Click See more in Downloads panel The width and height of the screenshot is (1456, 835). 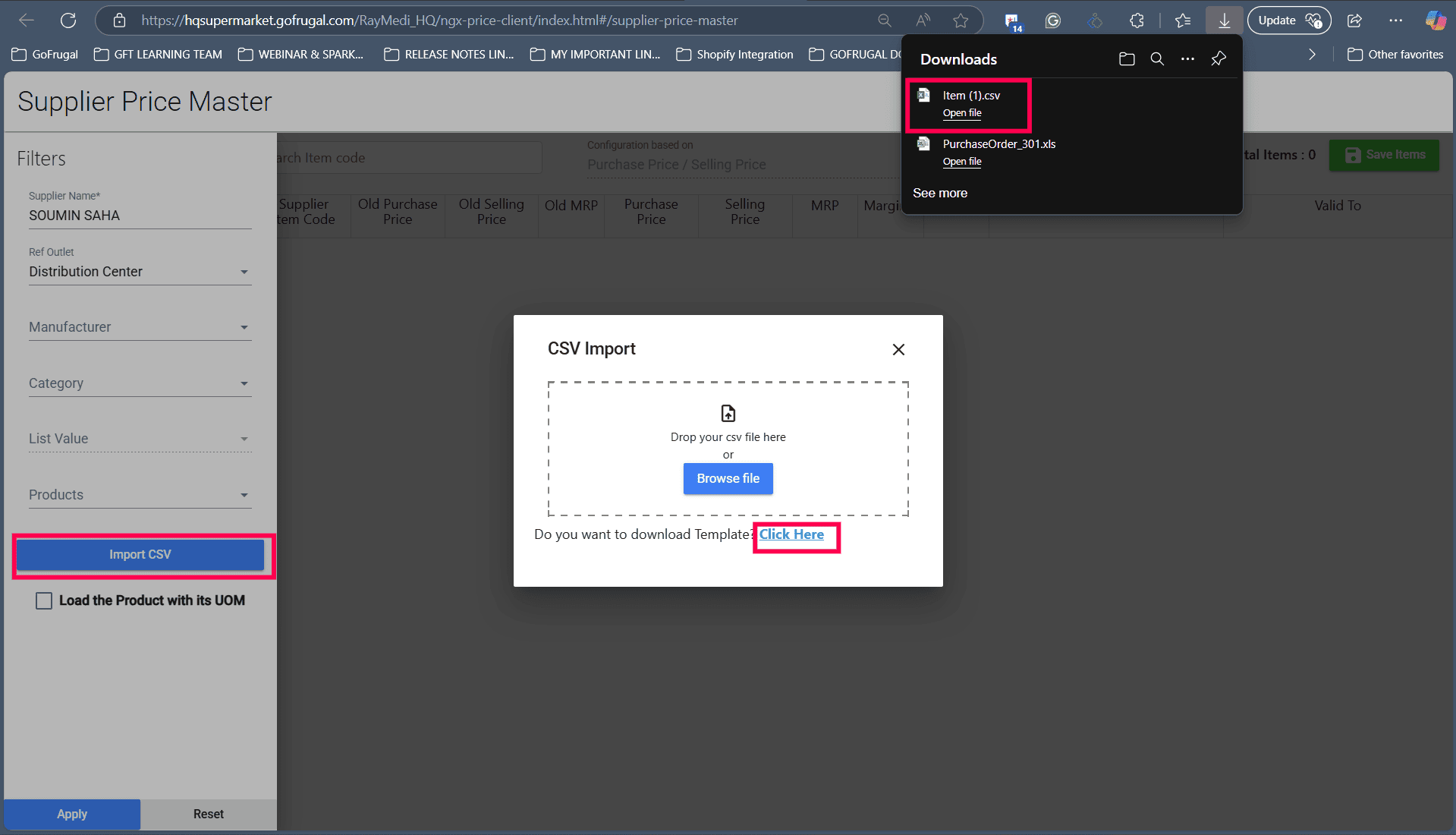tap(940, 193)
